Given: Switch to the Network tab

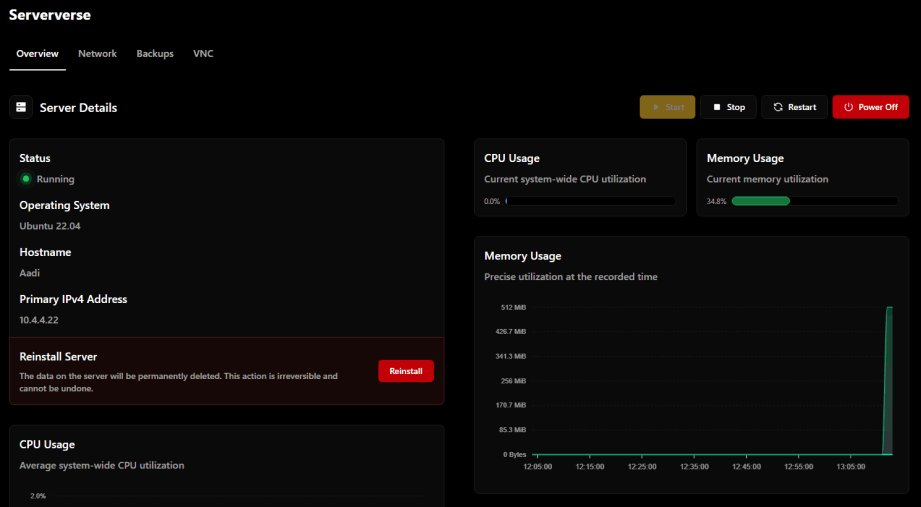Looking at the screenshot, I should [x=98, y=53].
